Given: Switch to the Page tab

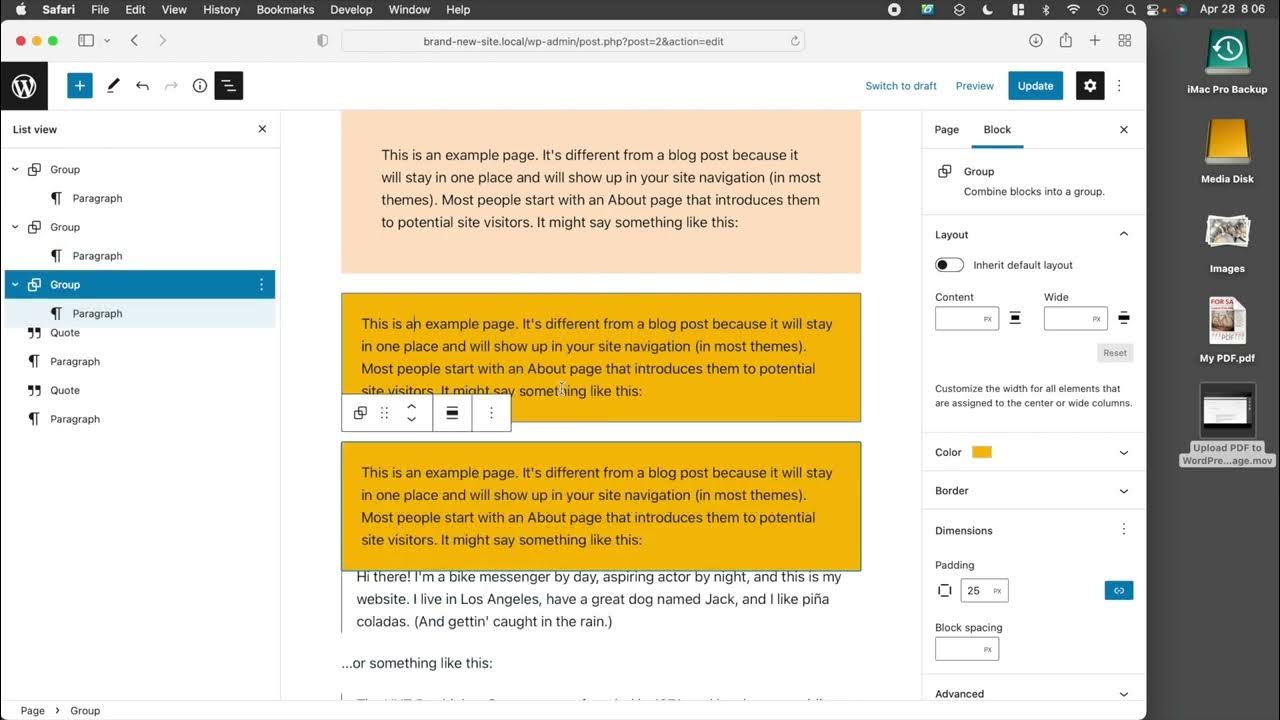Looking at the screenshot, I should 946,130.
